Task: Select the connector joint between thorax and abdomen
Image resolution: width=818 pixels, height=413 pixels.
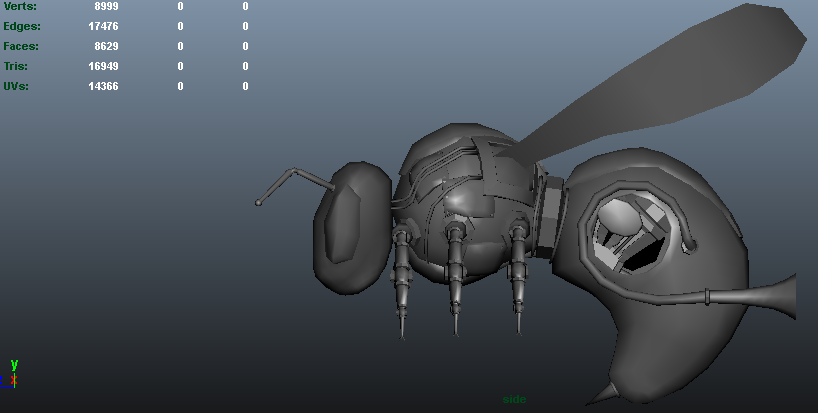Action: (549, 216)
